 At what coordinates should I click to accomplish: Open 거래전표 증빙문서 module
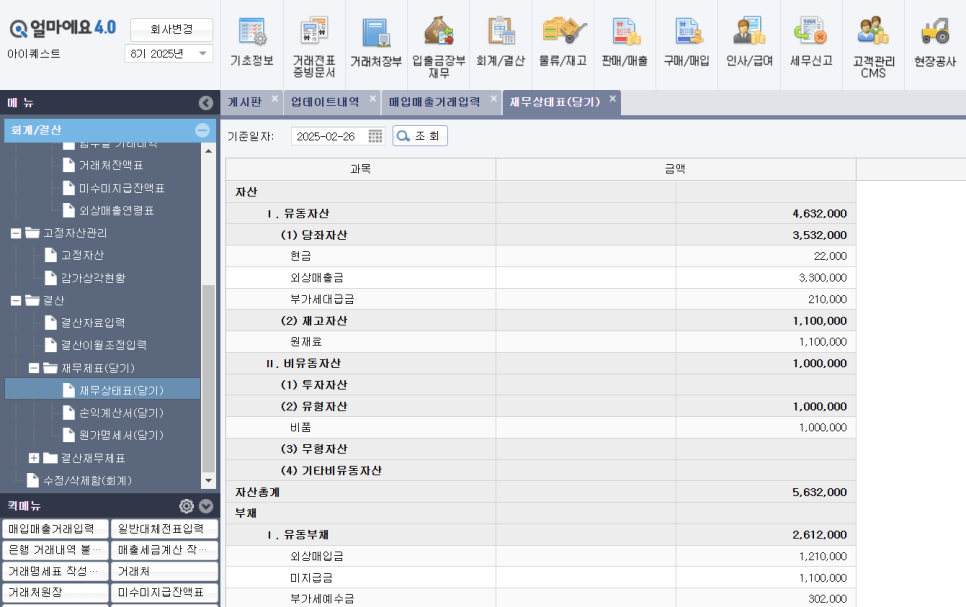tap(314, 46)
